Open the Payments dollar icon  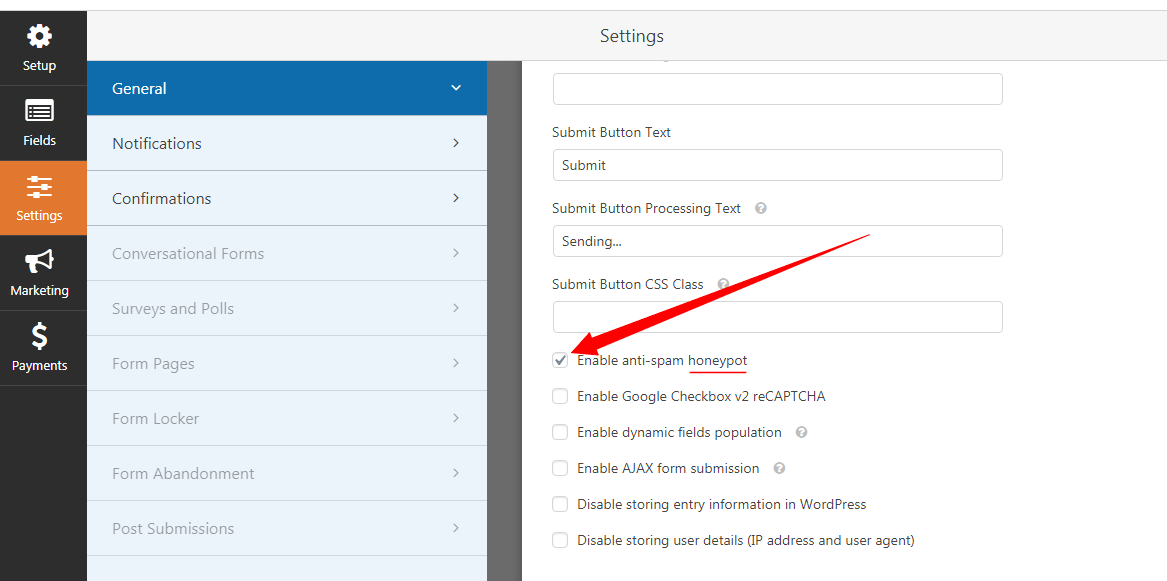click(39, 337)
